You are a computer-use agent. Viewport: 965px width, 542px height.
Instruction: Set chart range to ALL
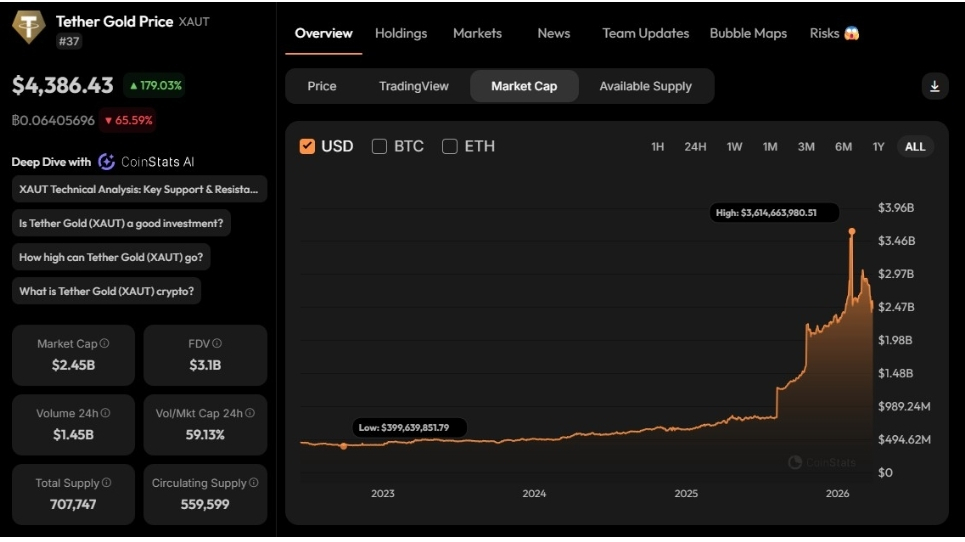915,146
